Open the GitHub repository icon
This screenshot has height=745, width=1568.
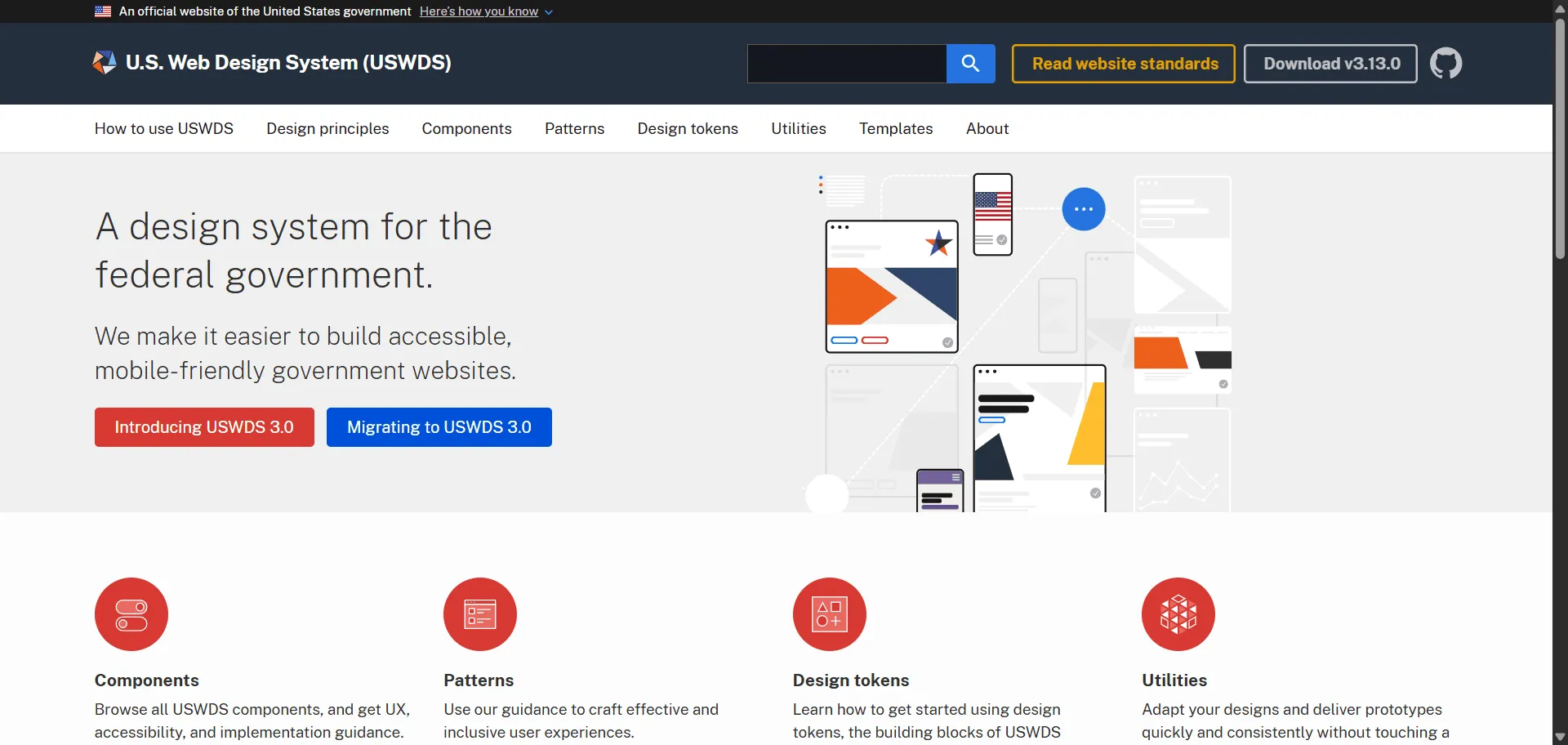pyautogui.click(x=1445, y=64)
